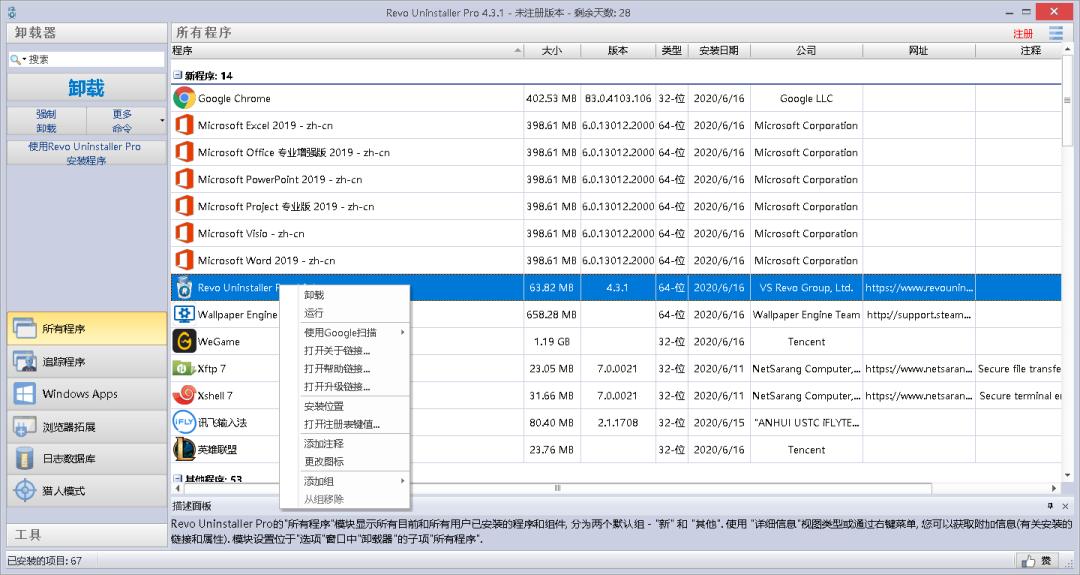Click the 英雄联盟 League icon

click(x=184, y=449)
